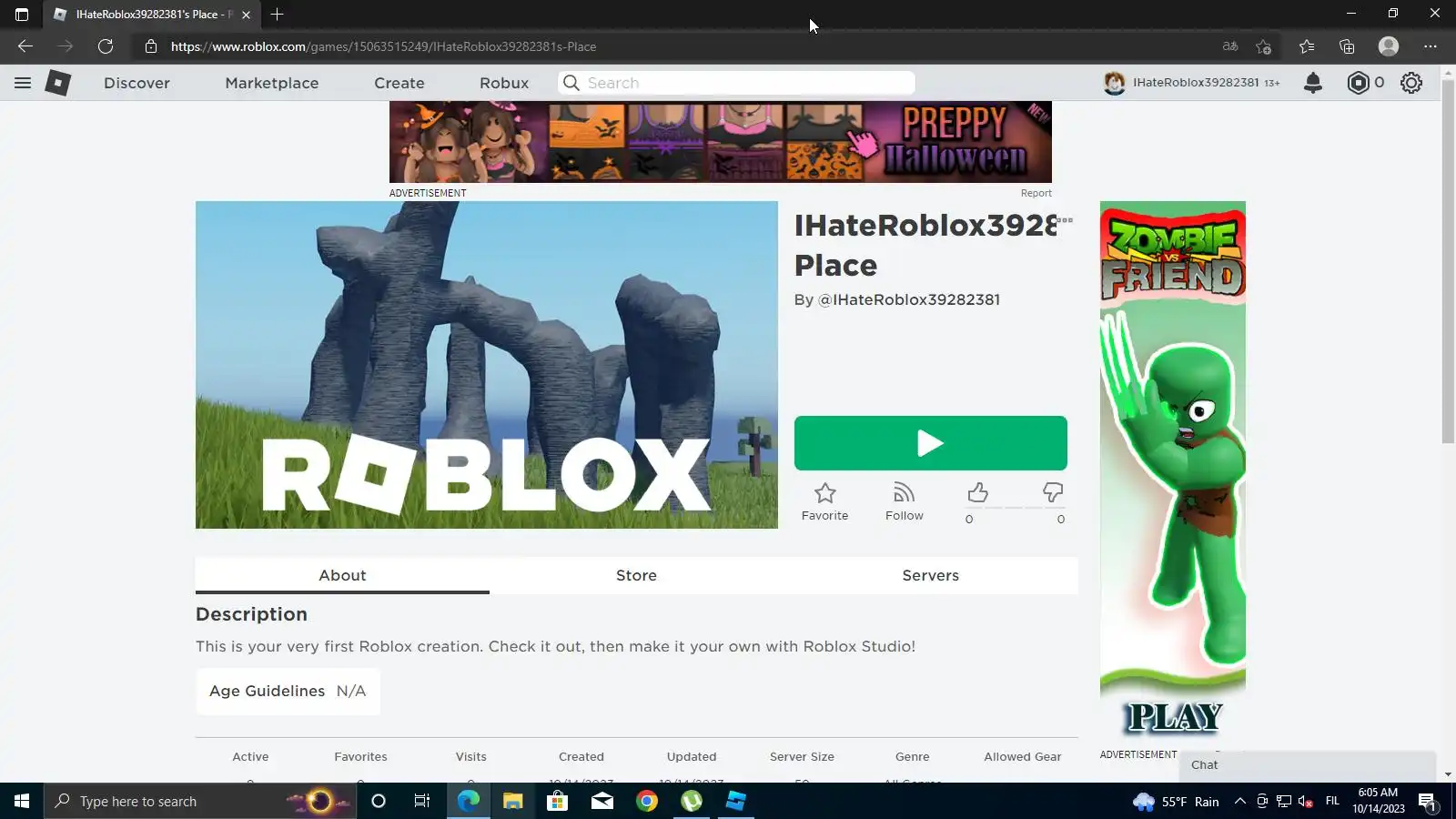The width and height of the screenshot is (1456, 819).
Task: Click the Windows taskbar search box
Action: coord(200,802)
